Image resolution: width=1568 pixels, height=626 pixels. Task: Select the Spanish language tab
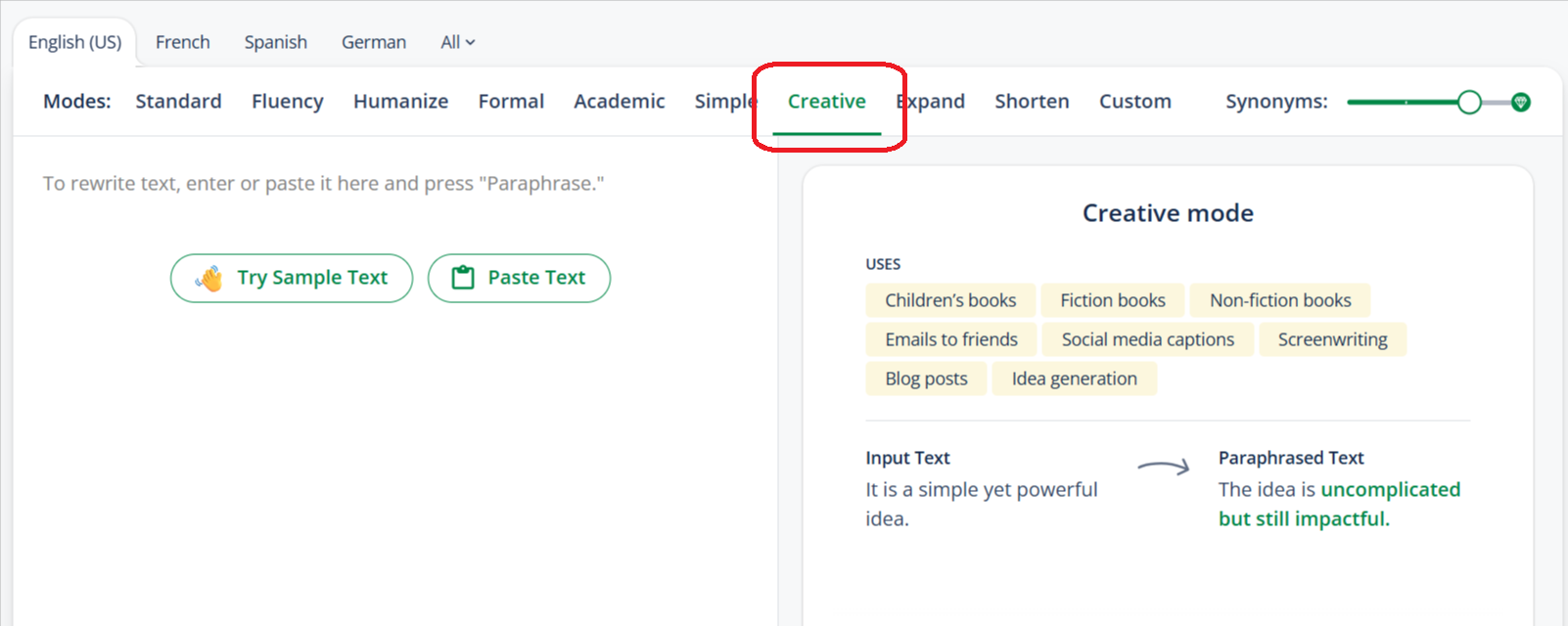[x=275, y=41]
